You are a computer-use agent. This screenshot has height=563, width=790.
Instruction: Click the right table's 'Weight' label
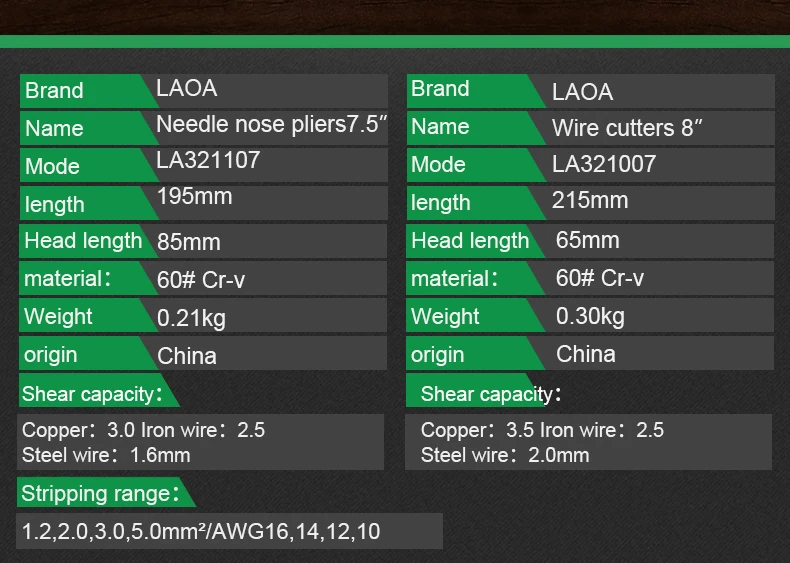click(445, 317)
